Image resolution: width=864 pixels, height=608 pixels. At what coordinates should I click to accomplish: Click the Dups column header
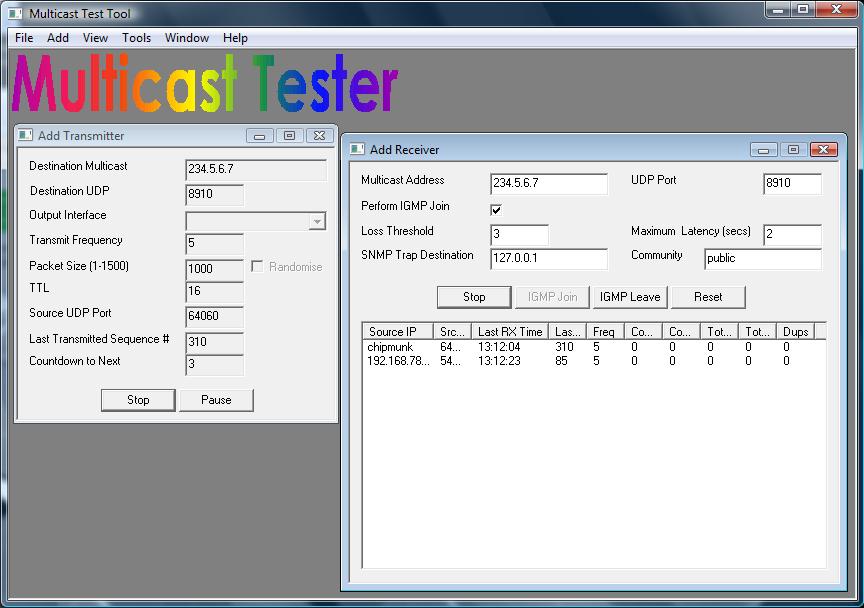click(795, 331)
